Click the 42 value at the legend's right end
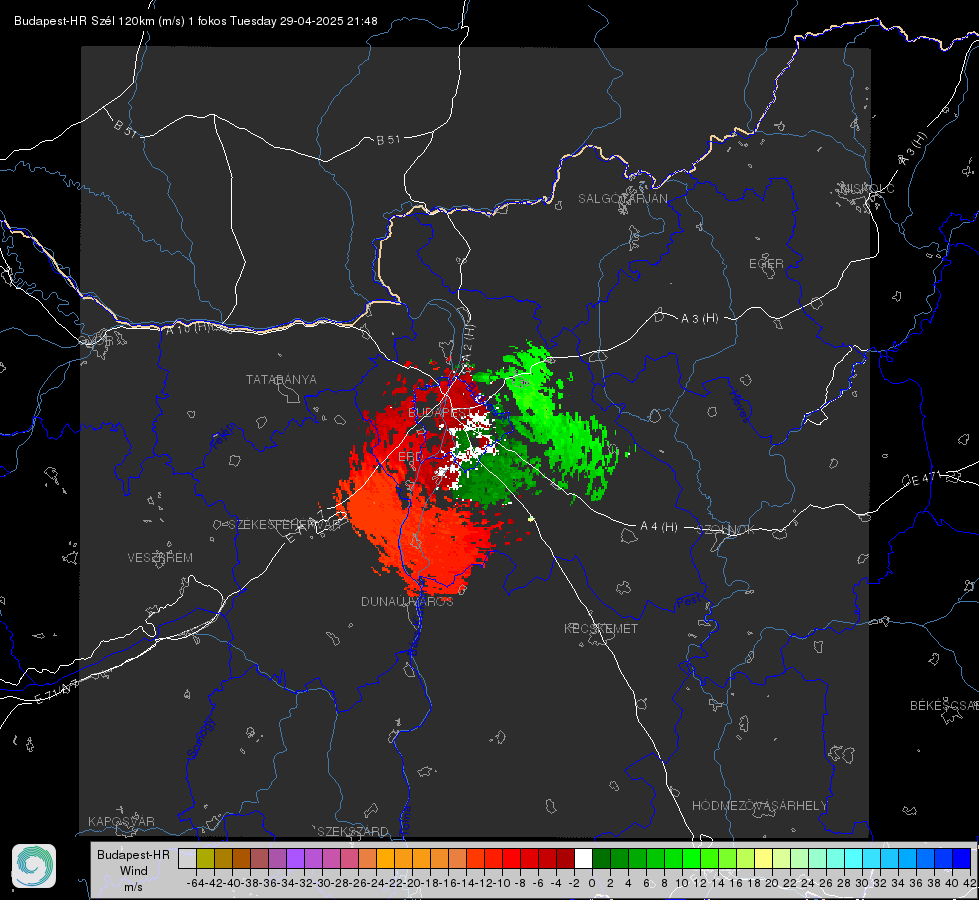 pyautogui.click(x=970, y=883)
